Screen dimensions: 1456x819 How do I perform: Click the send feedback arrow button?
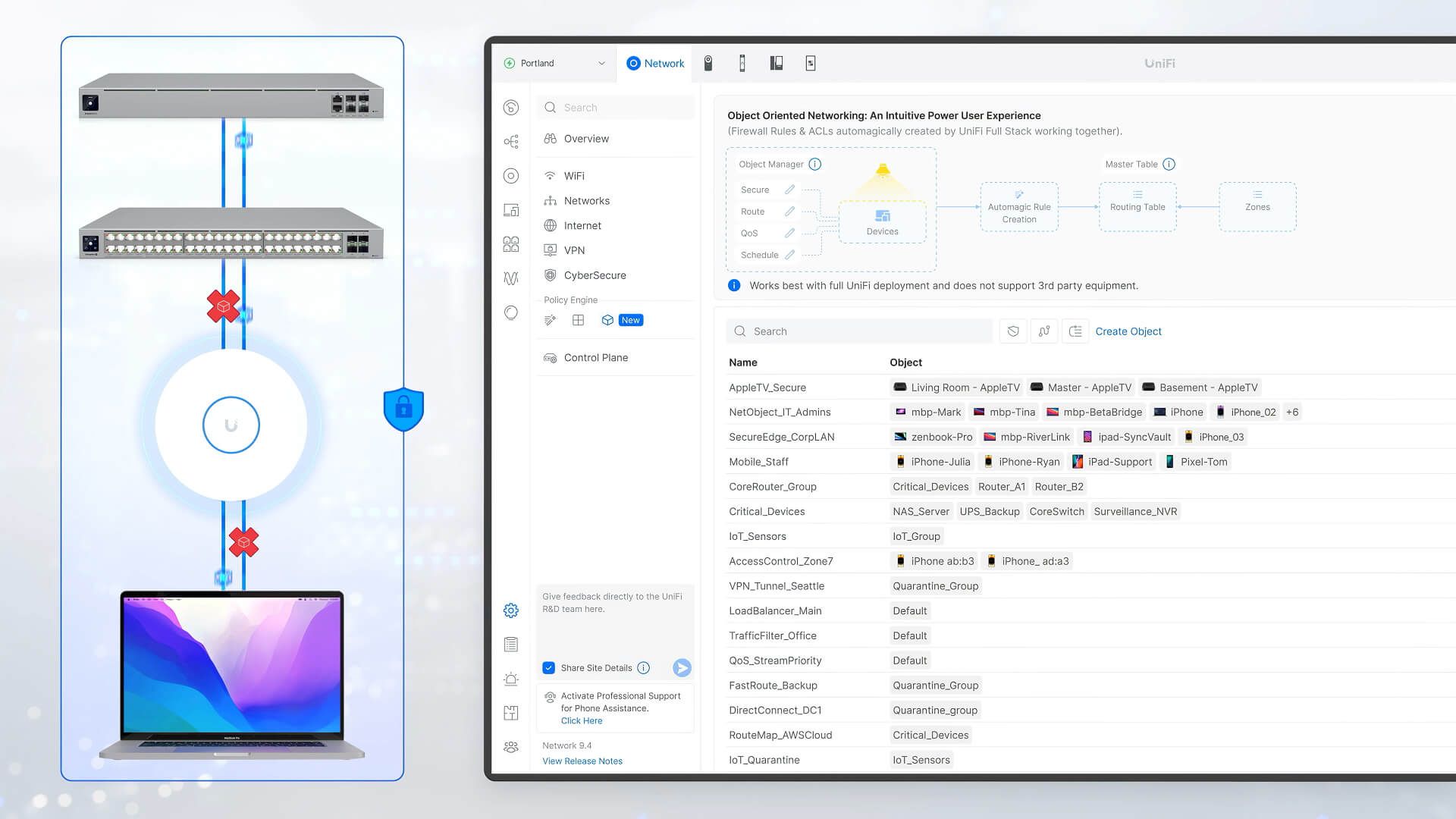[x=682, y=667]
